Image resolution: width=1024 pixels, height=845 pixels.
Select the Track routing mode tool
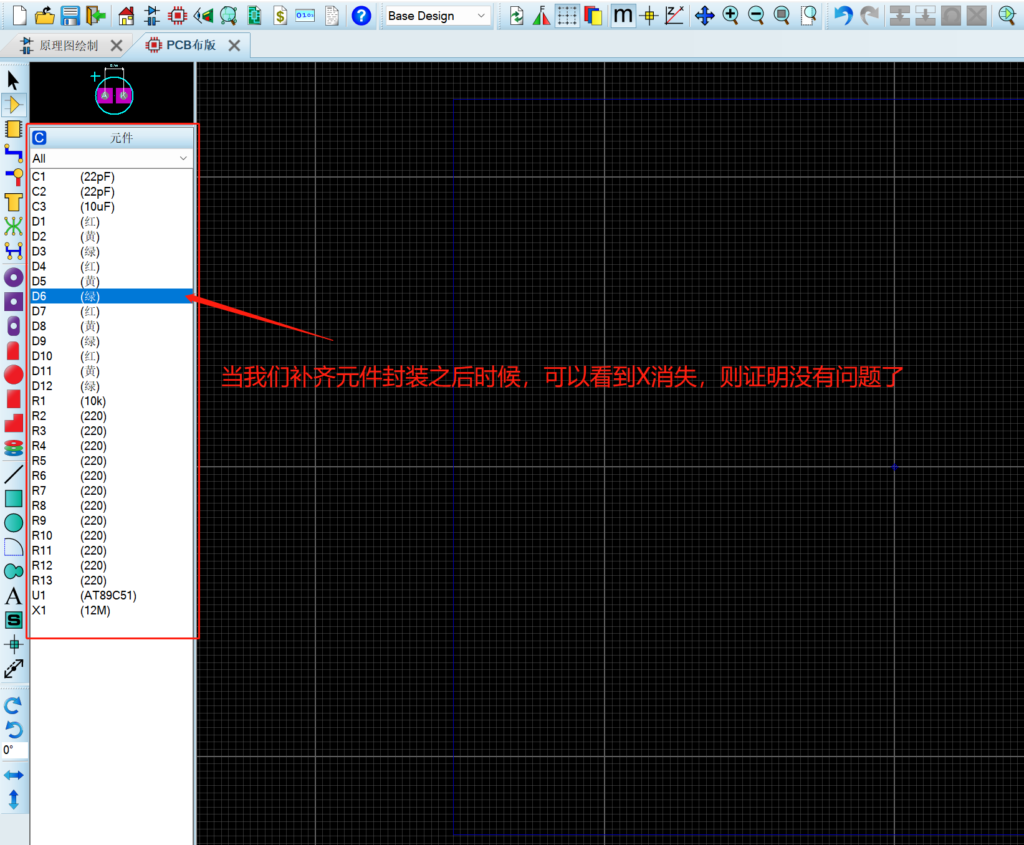click(13, 152)
